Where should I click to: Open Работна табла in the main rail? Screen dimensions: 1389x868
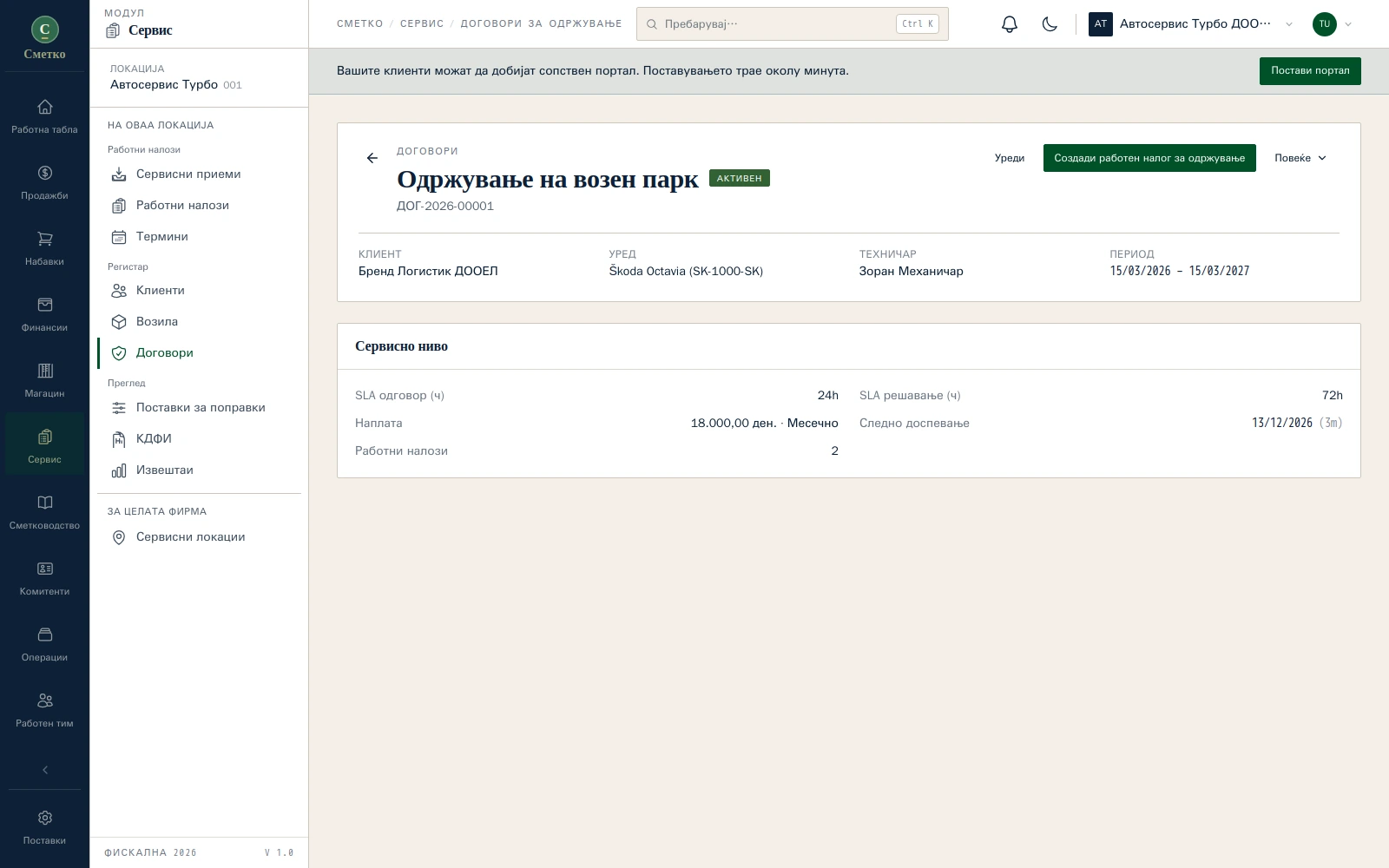click(x=44, y=116)
